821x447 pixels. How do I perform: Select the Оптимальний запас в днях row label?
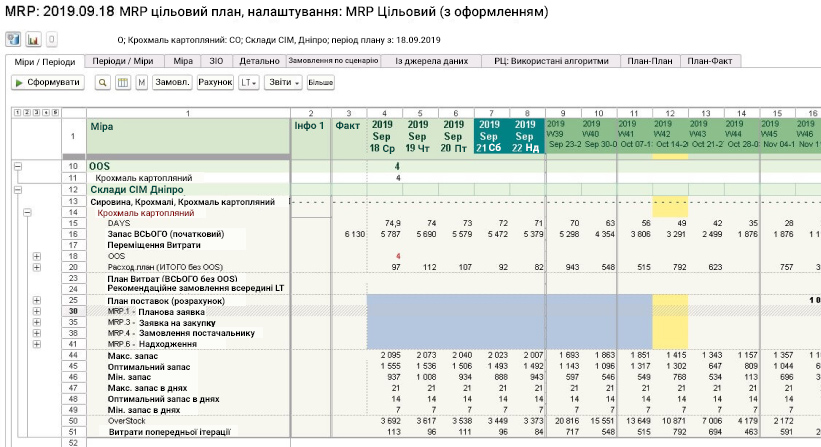pos(163,399)
